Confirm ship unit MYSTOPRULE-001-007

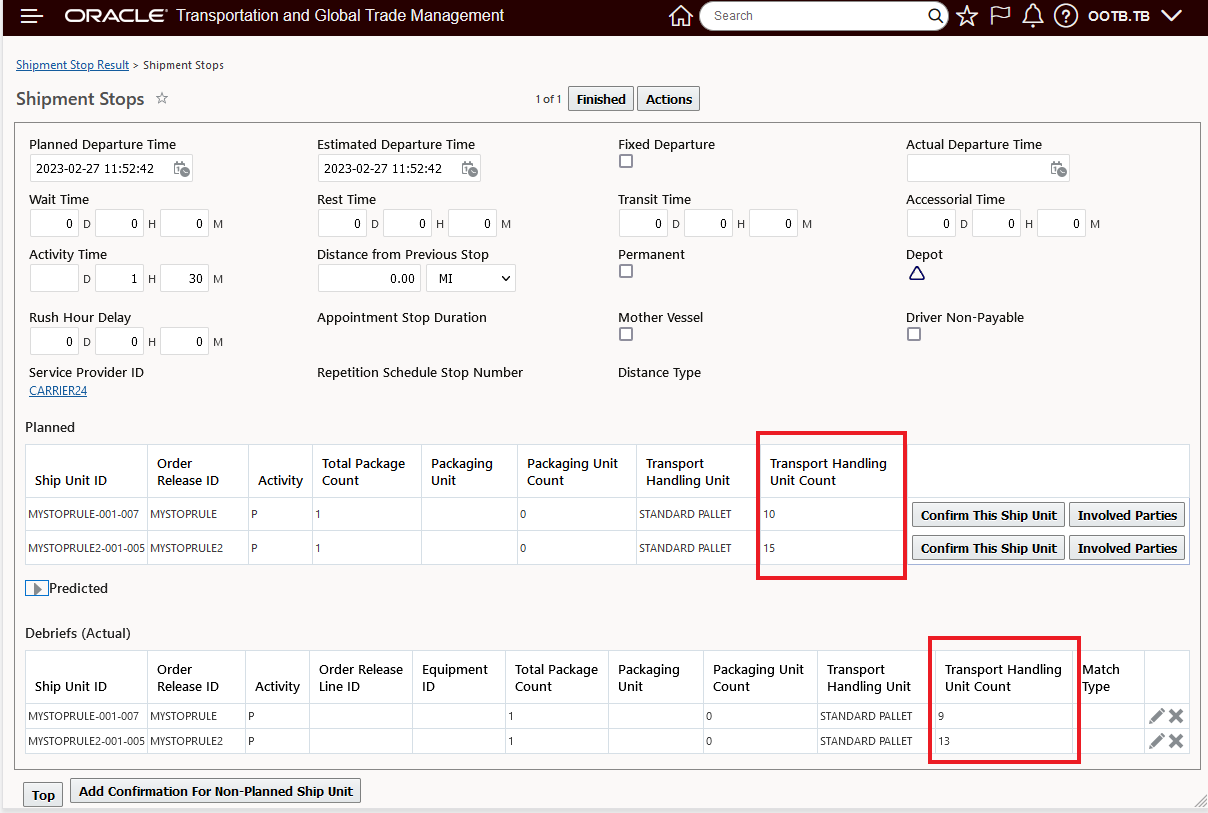[x=988, y=515]
